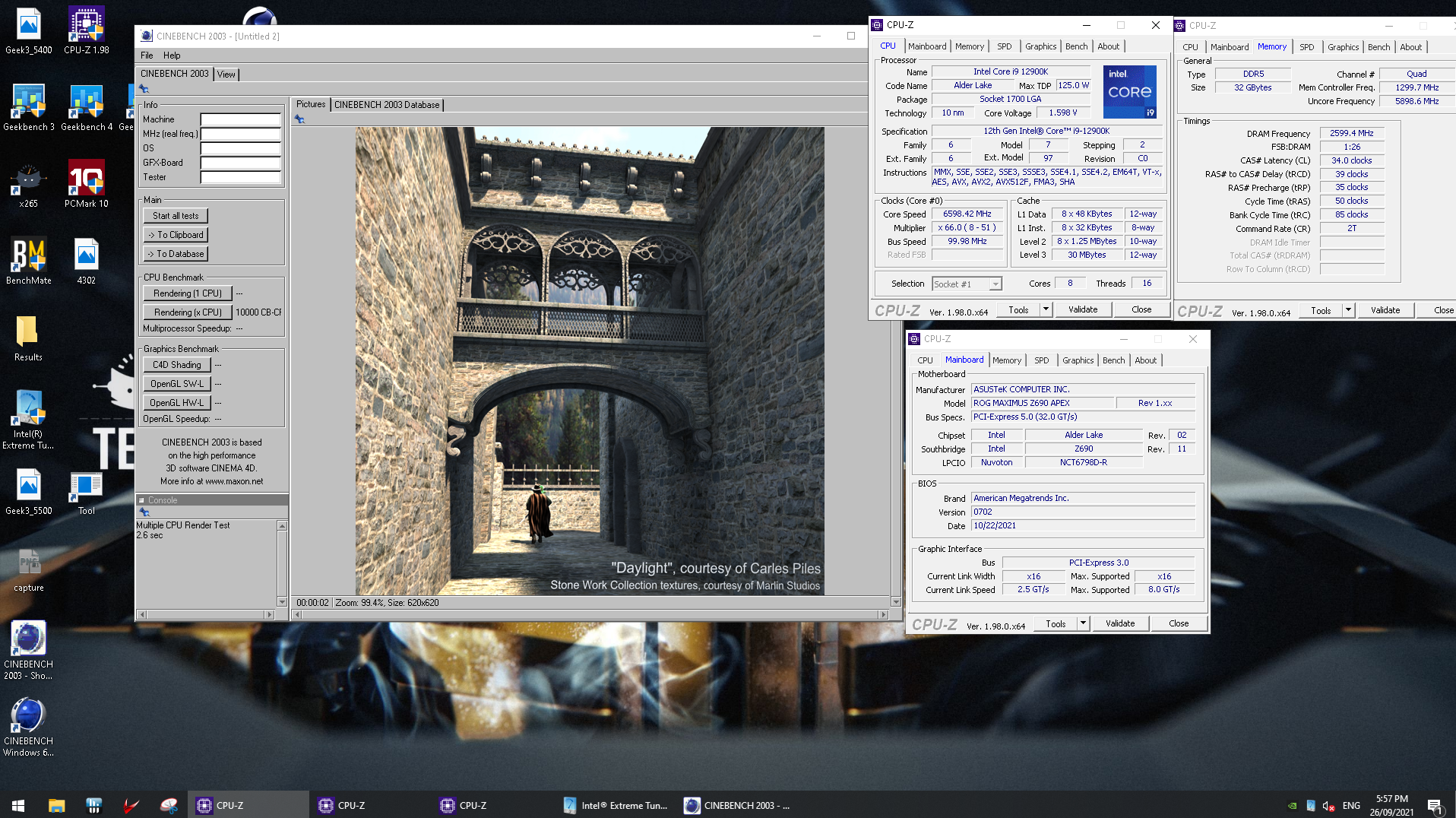
Task: Open Tools dropdown arrow in CPU tab window
Action: click(1046, 309)
